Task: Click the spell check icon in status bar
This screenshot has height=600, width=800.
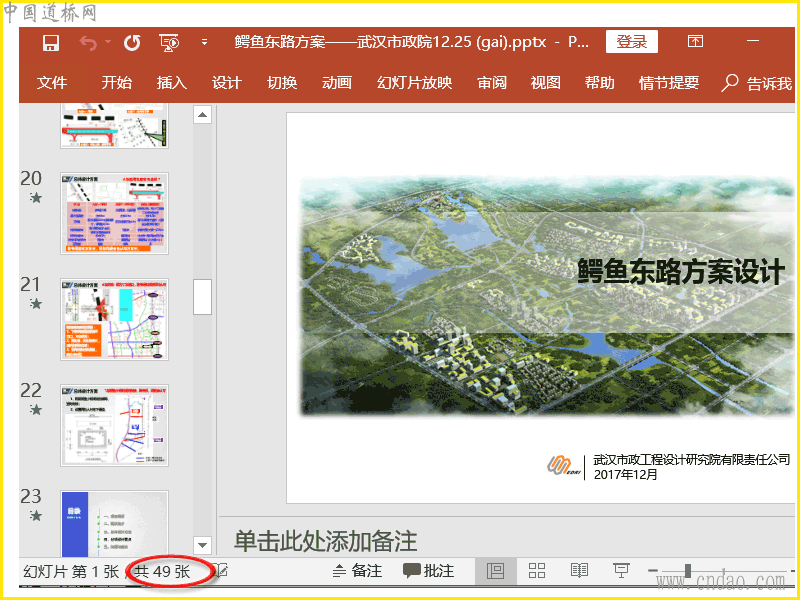Action: [222, 571]
